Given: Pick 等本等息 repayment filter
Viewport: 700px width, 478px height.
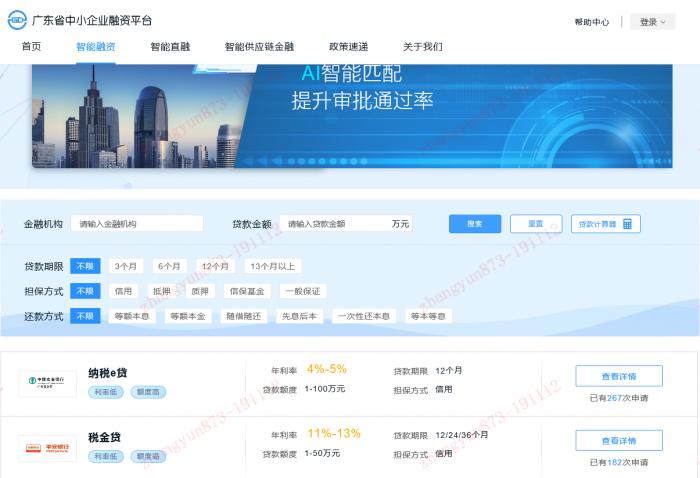Looking at the screenshot, I should coord(428,316).
